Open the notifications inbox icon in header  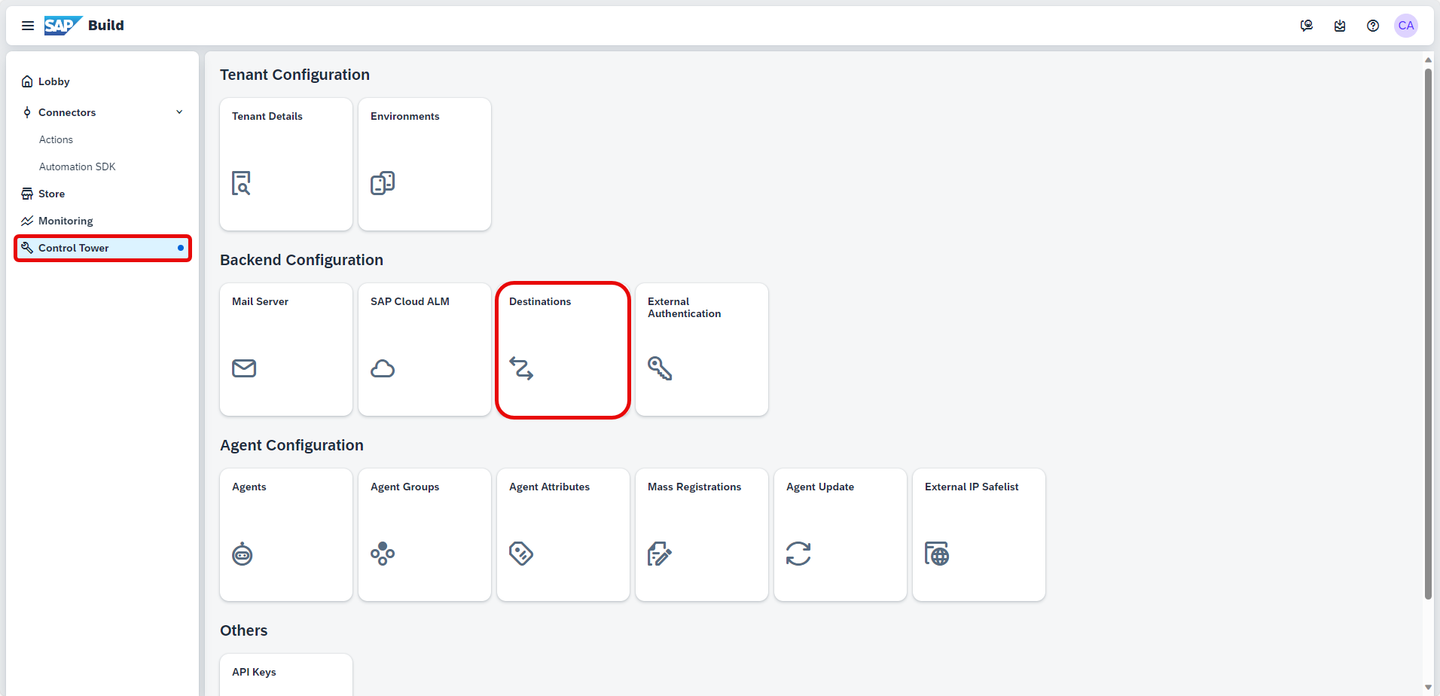(1340, 26)
